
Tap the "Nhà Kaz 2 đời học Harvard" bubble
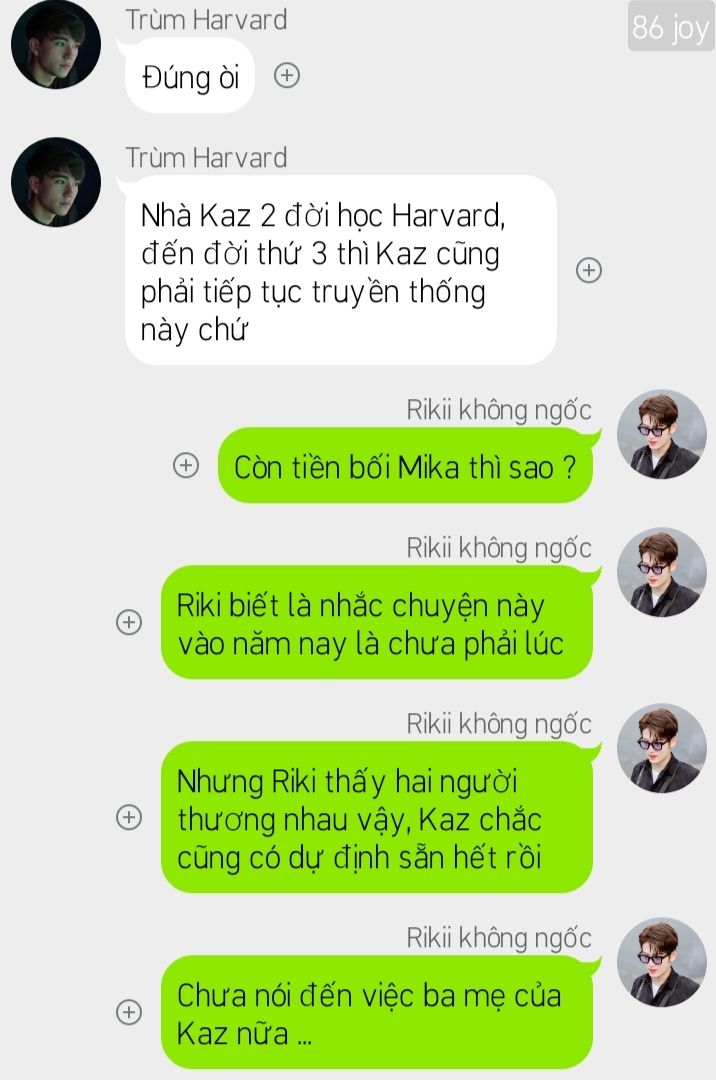[x=341, y=271]
